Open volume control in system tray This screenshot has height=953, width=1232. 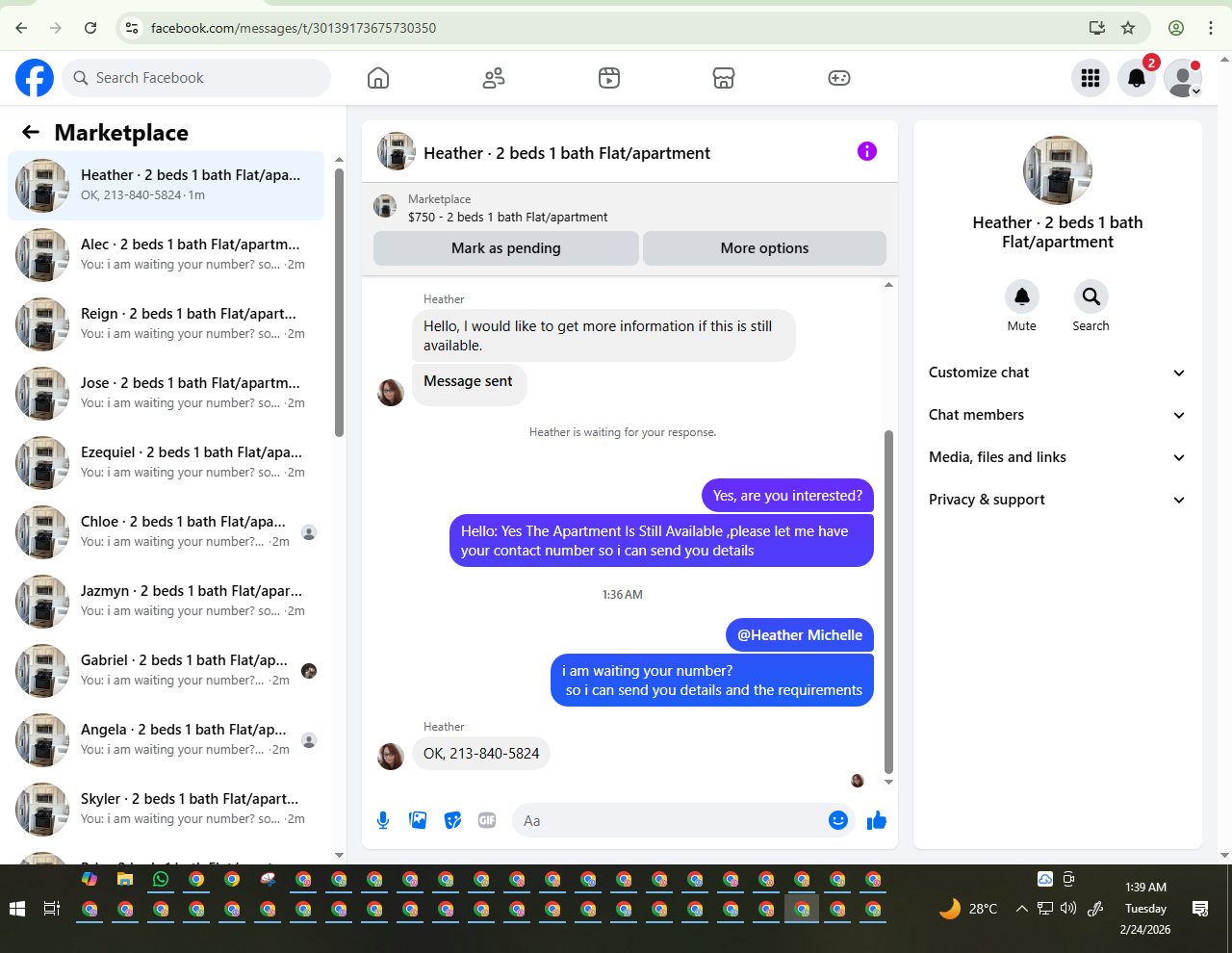coord(1068,909)
